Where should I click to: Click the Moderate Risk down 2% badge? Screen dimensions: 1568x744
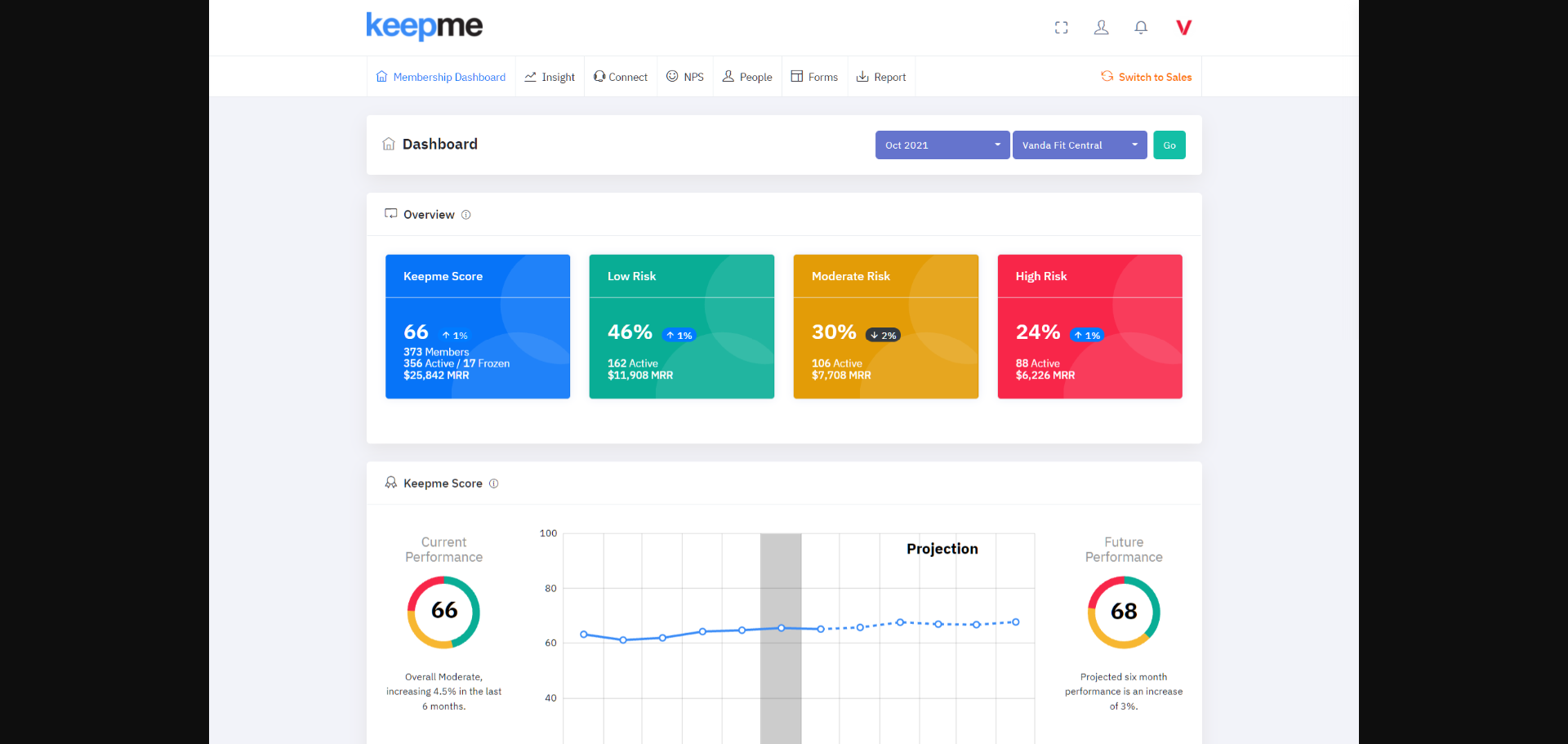coord(883,335)
